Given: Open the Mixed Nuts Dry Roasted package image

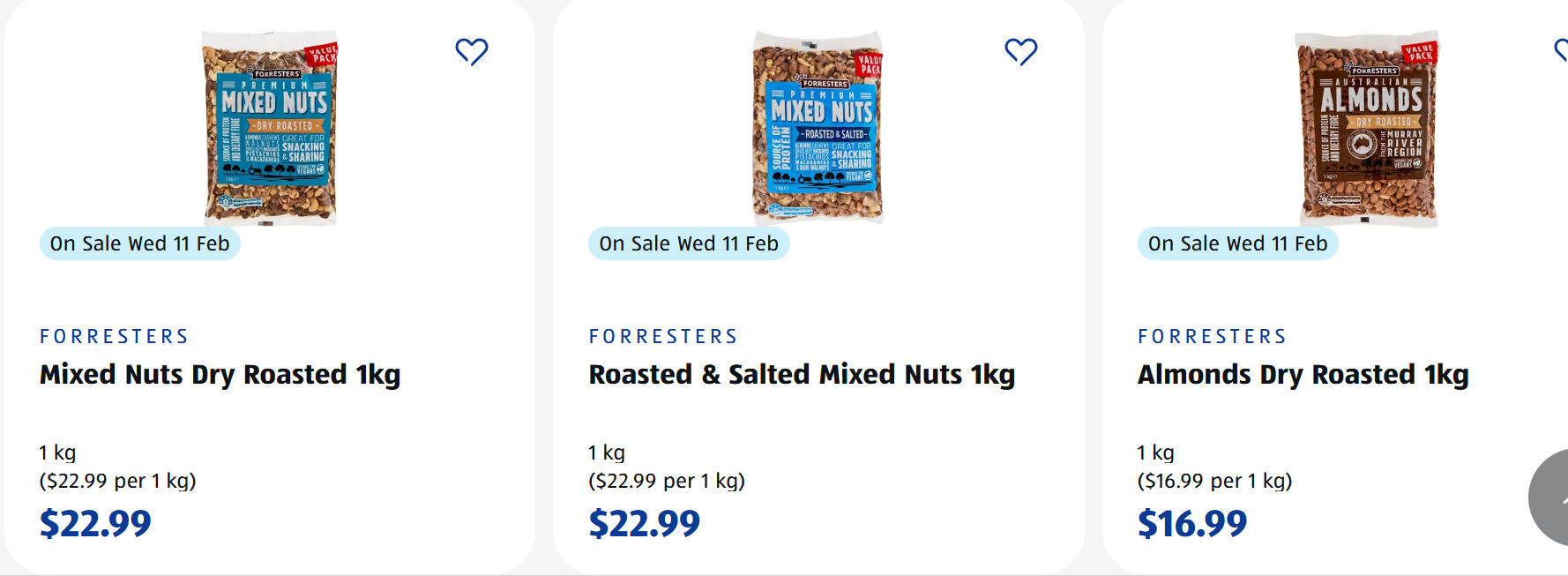Looking at the screenshot, I should [x=271, y=128].
